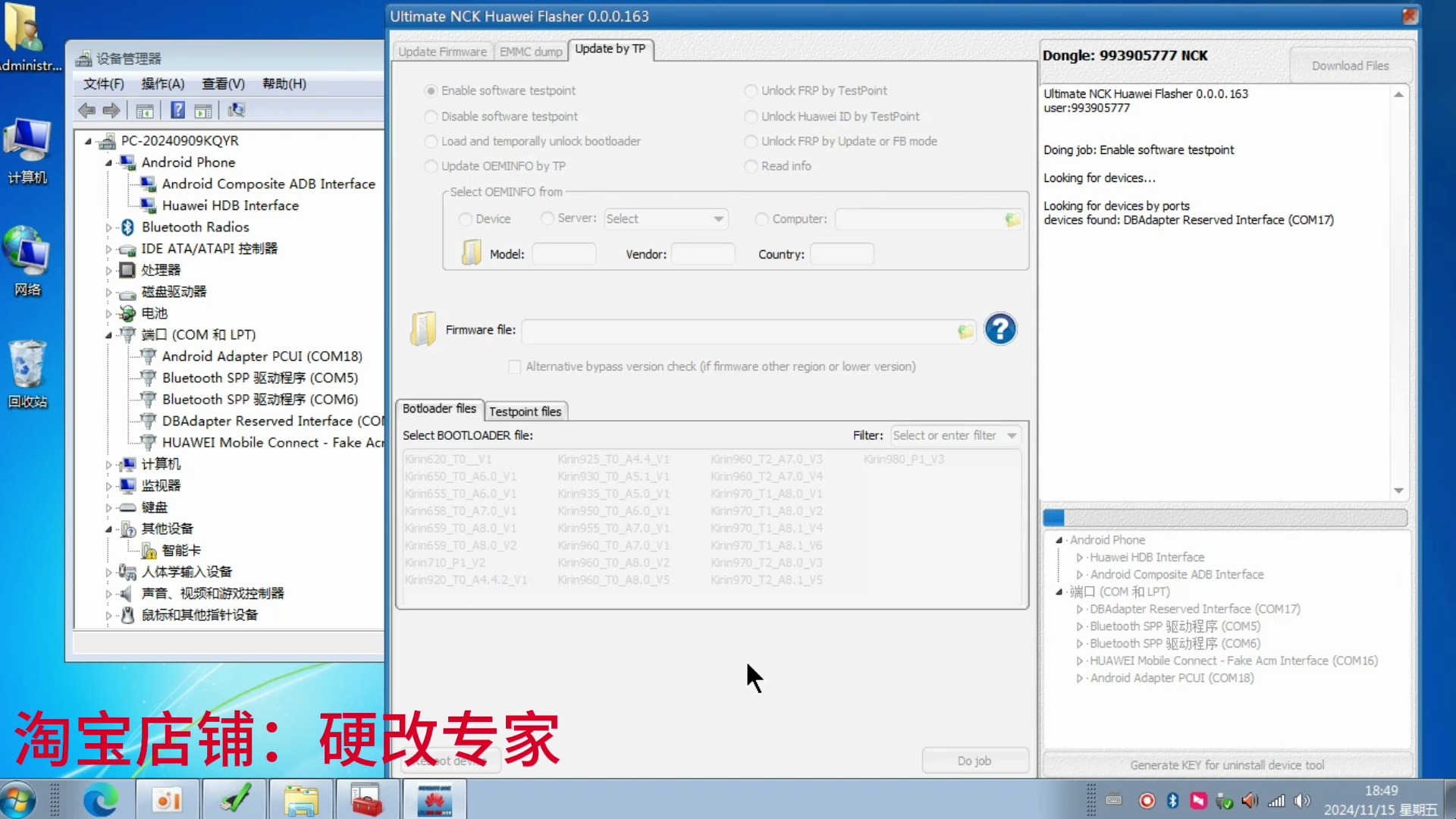Collapse the 其他设备 node
Image resolution: width=1456 pixels, height=819 pixels.
(x=108, y=529)
